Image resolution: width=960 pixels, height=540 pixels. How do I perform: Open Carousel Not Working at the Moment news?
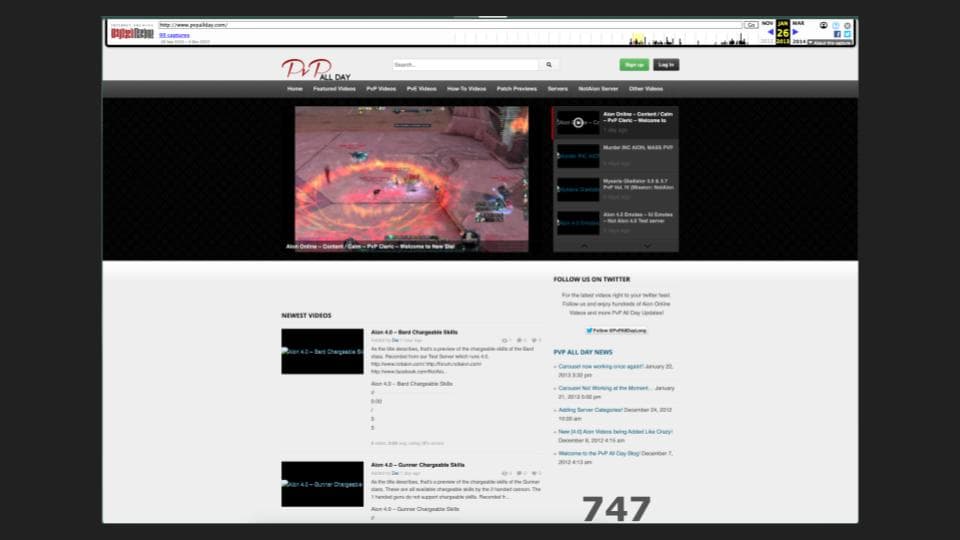(x=605, y=388)
